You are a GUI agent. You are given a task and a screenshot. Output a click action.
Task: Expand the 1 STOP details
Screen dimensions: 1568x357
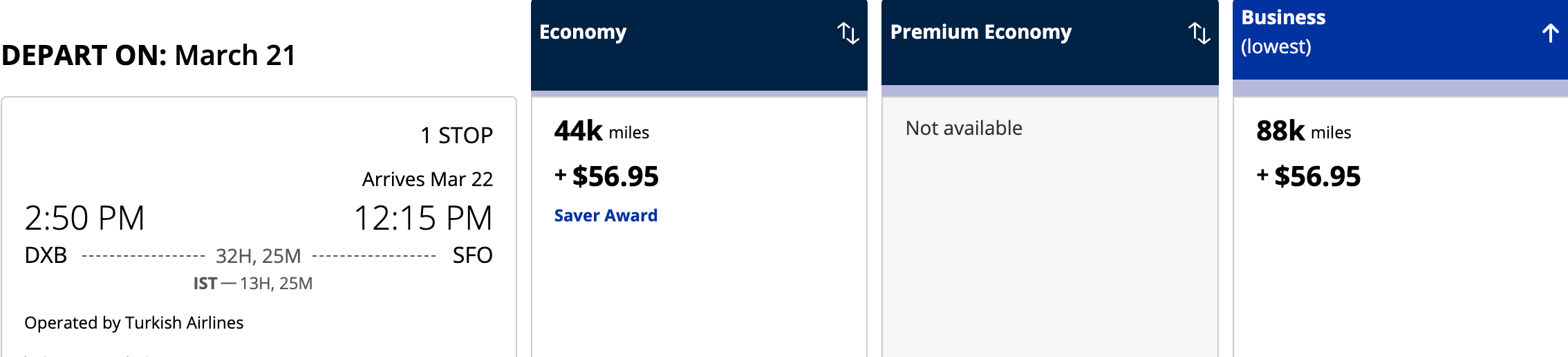point(456,136)
